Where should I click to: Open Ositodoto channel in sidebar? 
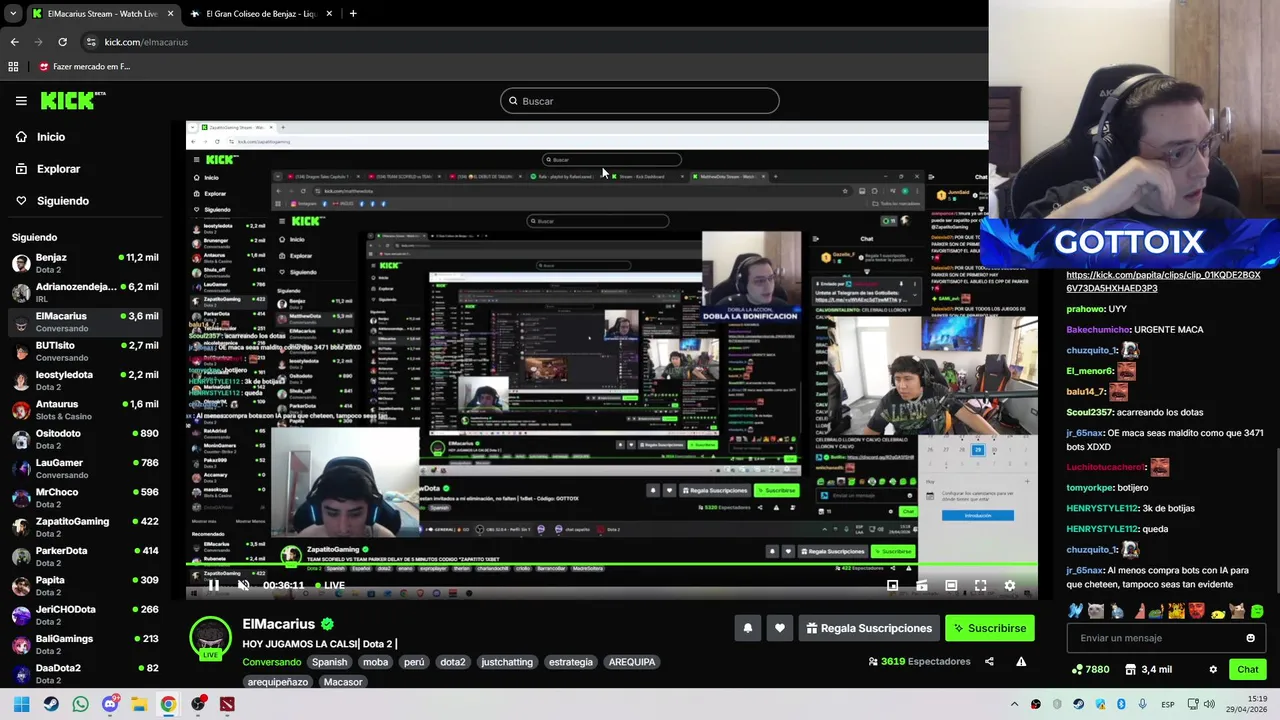86,439
